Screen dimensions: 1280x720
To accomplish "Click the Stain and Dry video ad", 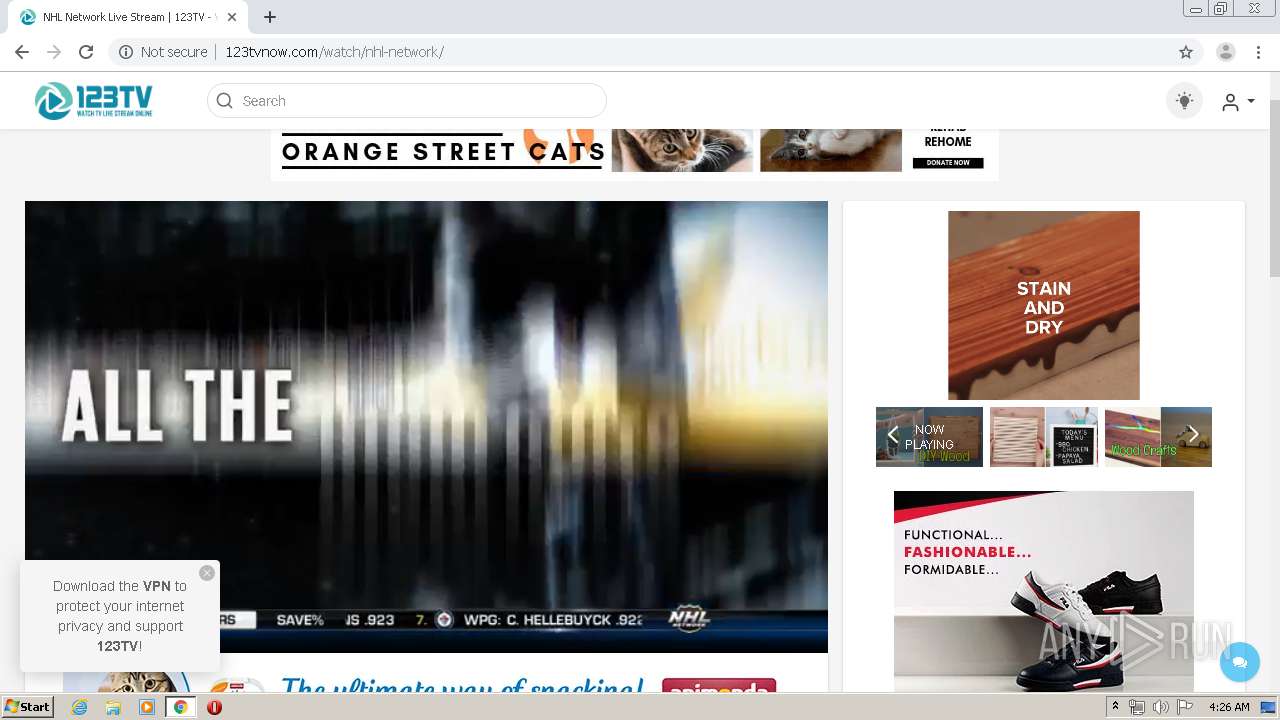I will click(x=1044, y=305).
